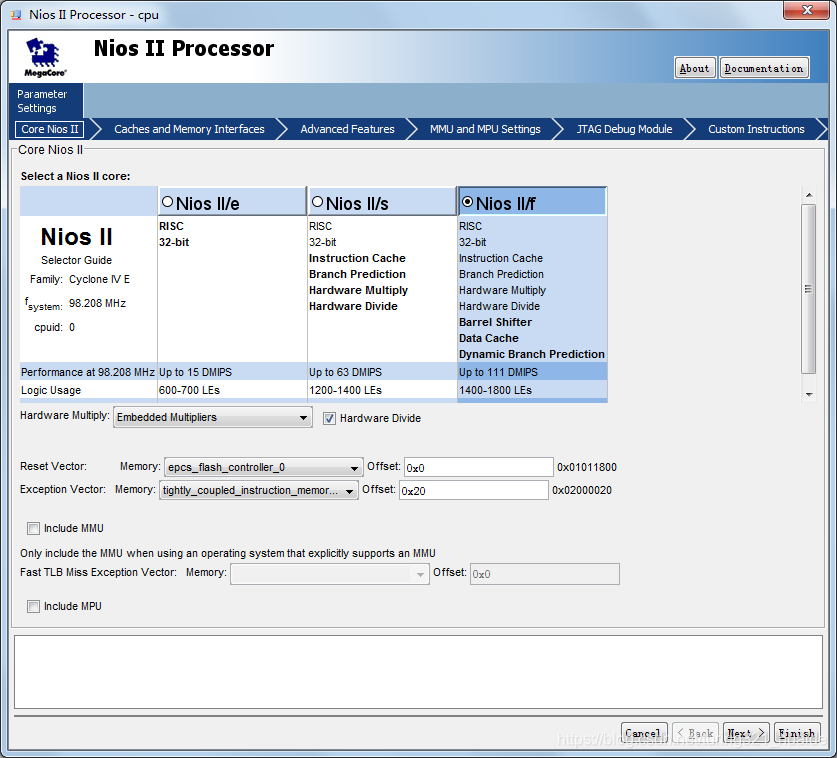Click the 'Data Cache' feature text

(x=488, y=338)
